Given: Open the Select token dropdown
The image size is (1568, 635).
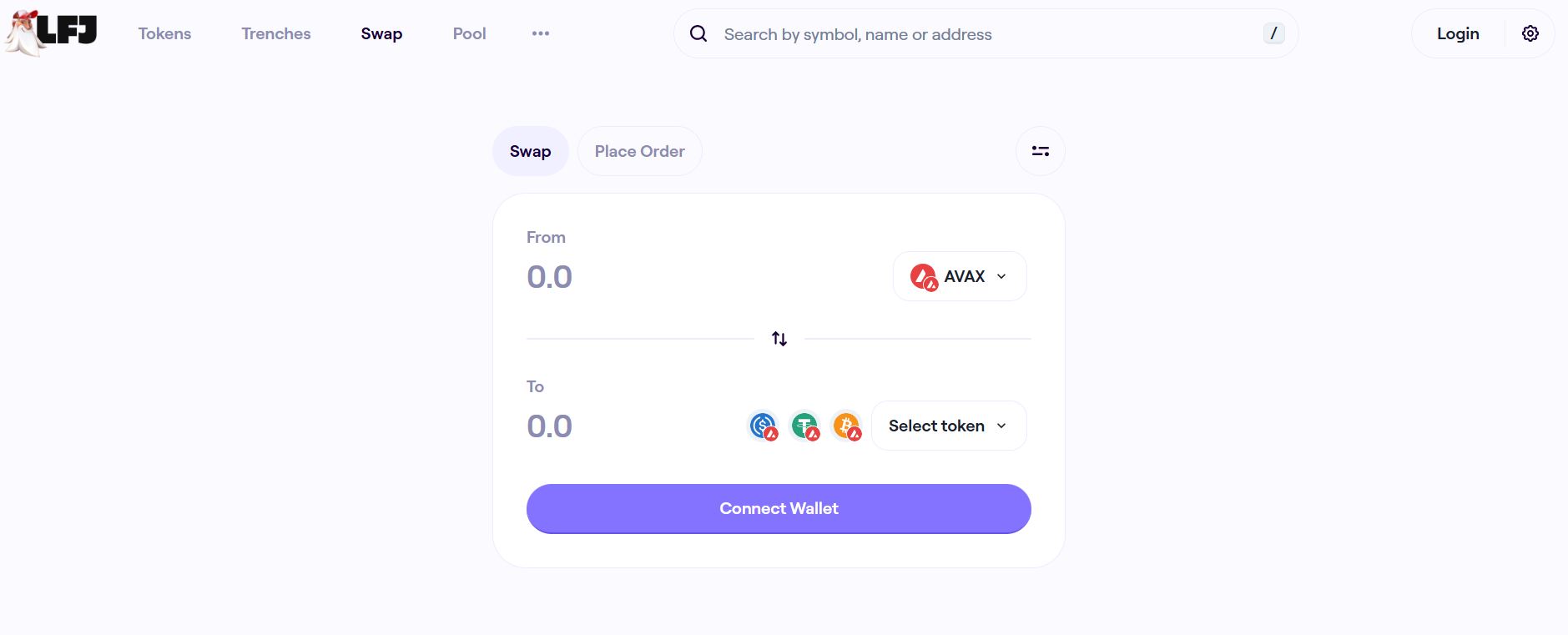Looking at the screenshot, I should pos(949,426).
